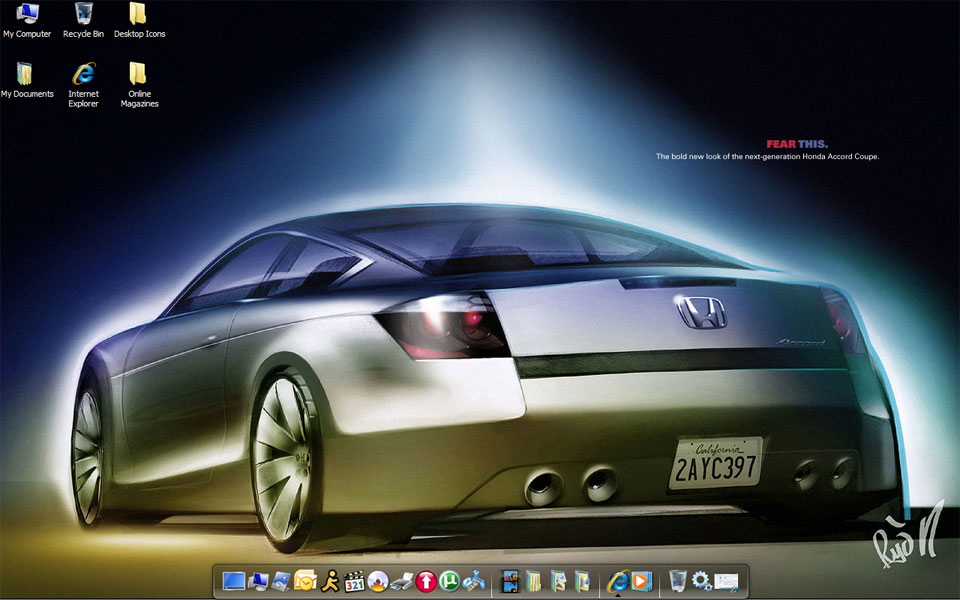This screenshot has height=600, width=960.
Task: Click the blue Show Desktop screen icon in the dock
Action: [234, 581]
